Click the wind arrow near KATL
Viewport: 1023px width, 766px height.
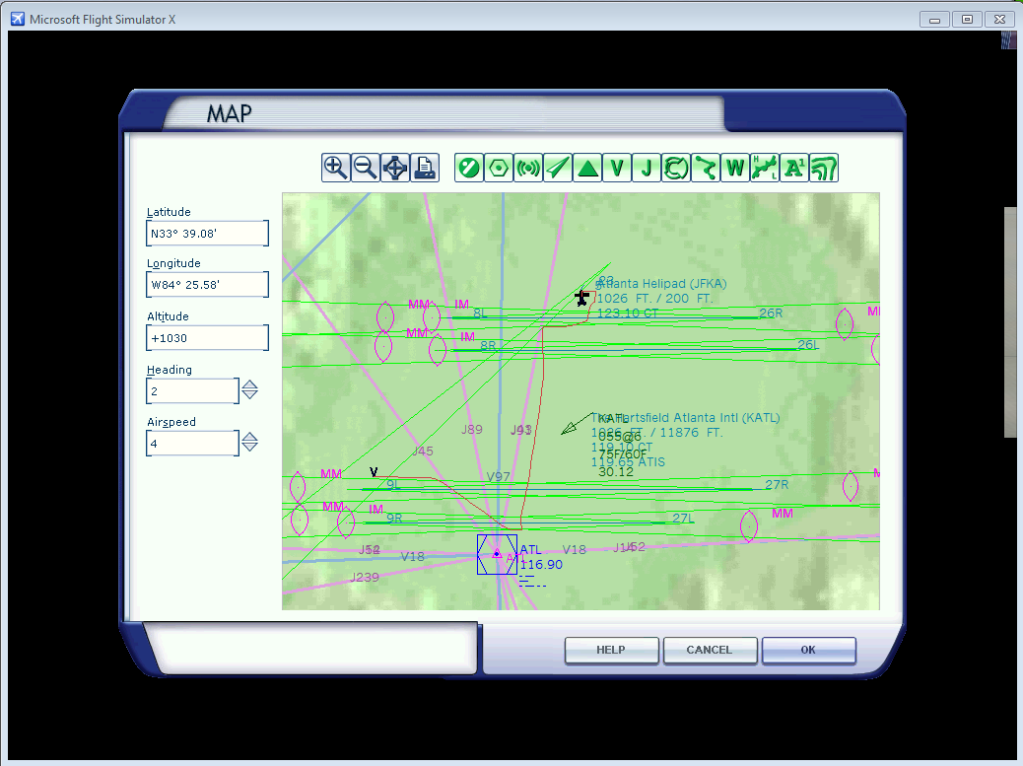(x=576, y=423)
